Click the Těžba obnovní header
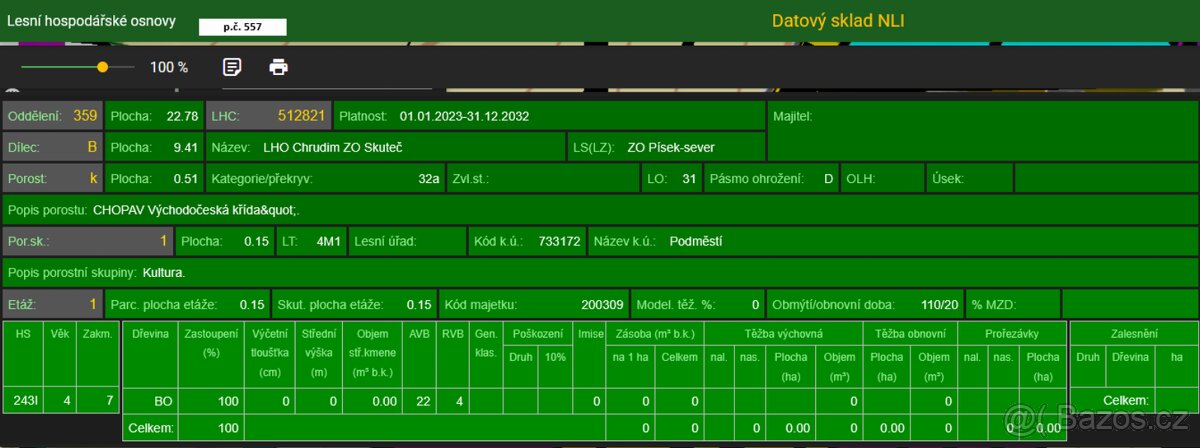The width and height of the screenshot is (1200, 448). click(x=910, y=332)
